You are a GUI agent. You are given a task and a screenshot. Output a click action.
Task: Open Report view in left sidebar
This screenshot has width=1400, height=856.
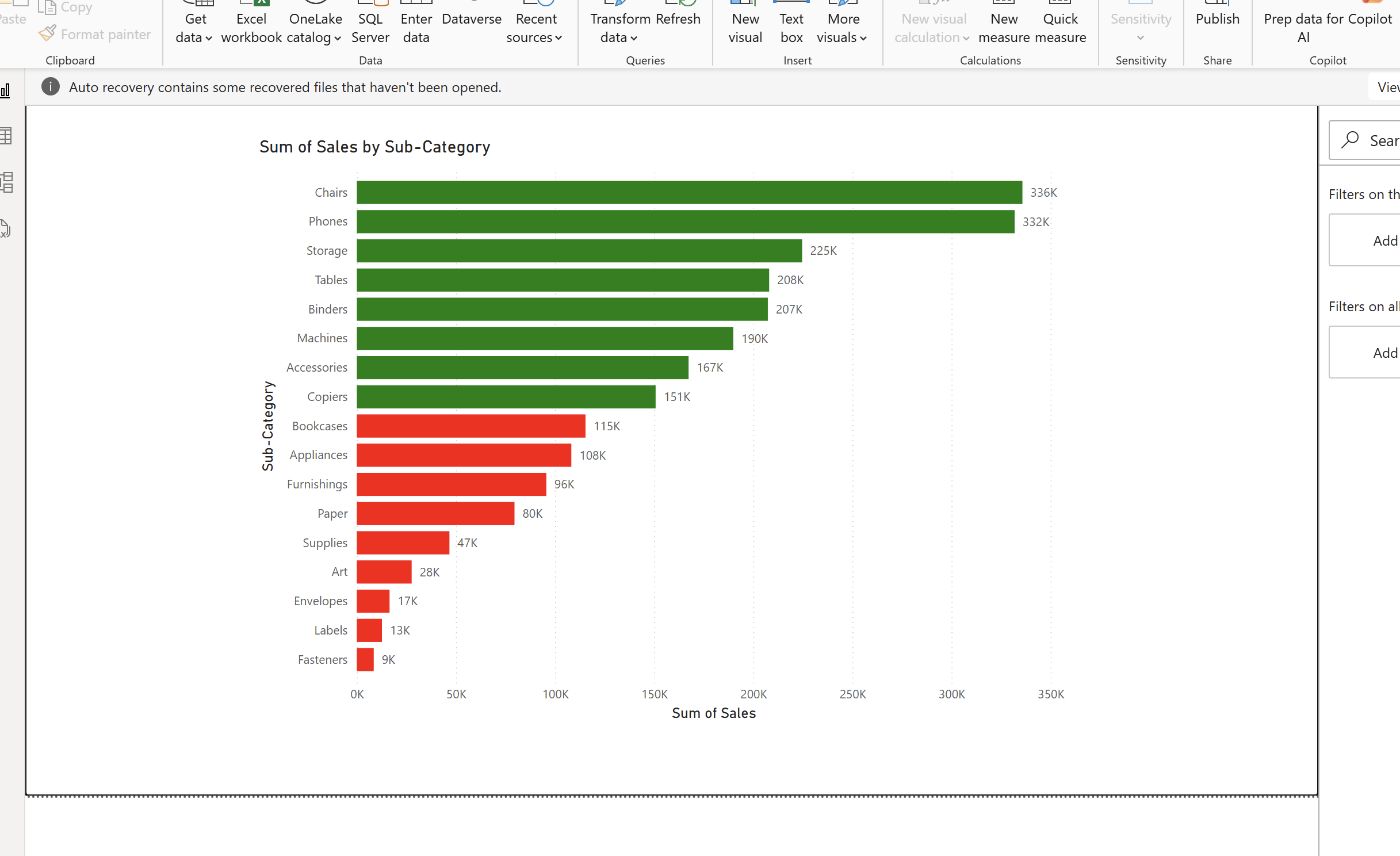point(6,90)
